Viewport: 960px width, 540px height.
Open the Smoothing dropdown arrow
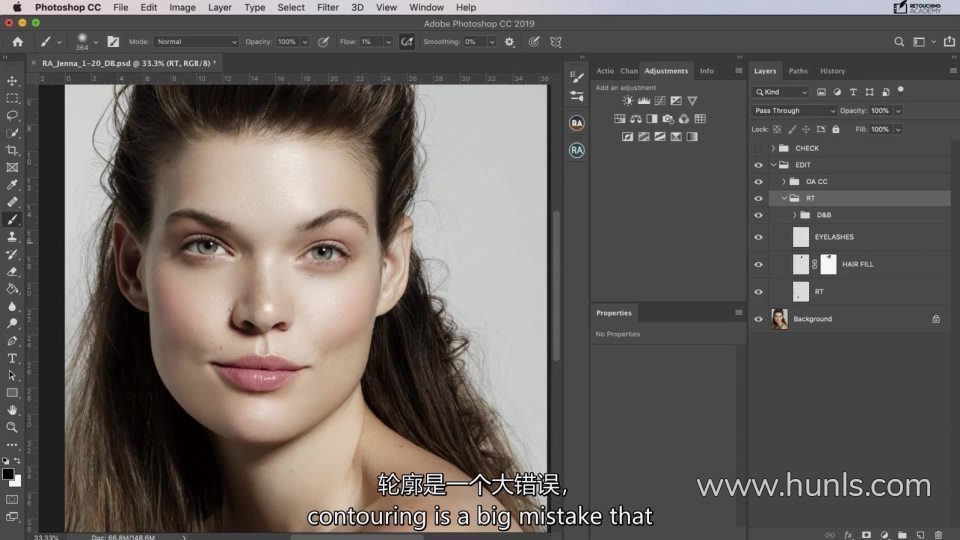pos(492,42)
